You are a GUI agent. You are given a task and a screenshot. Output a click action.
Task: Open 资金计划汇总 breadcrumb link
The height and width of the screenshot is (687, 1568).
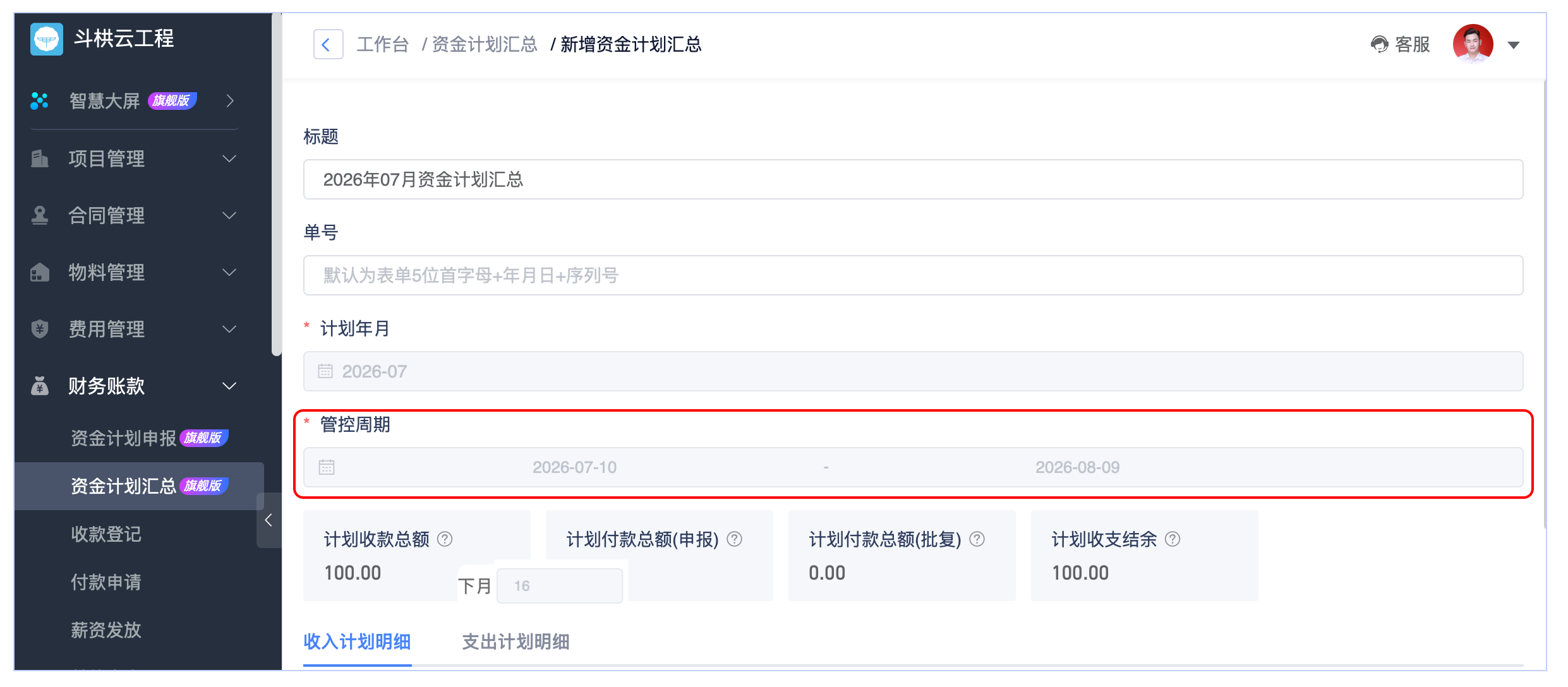pos(484,44)
